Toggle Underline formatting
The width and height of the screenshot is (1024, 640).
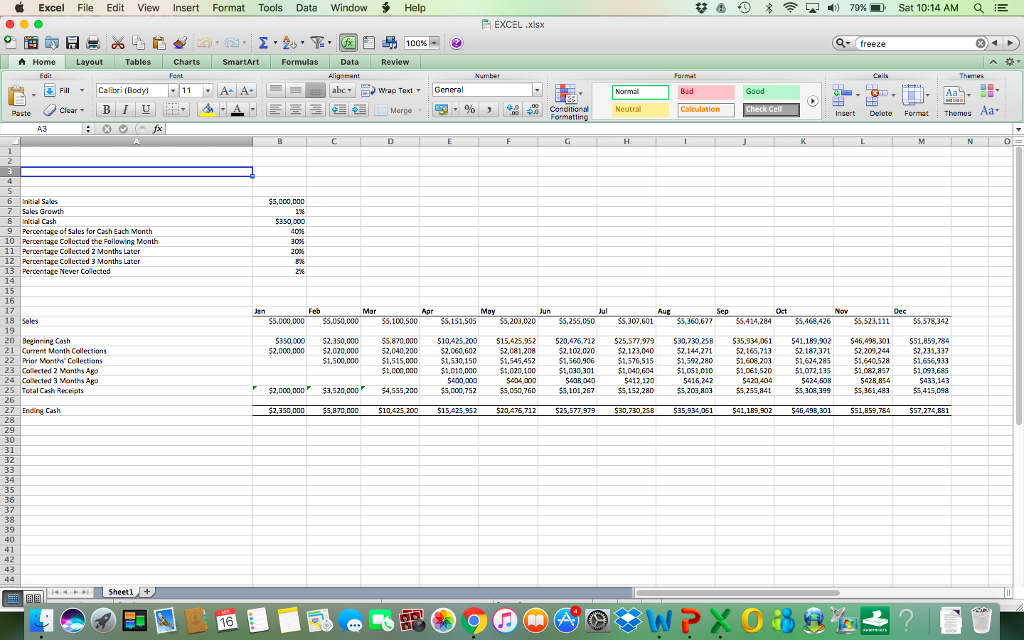148,109
